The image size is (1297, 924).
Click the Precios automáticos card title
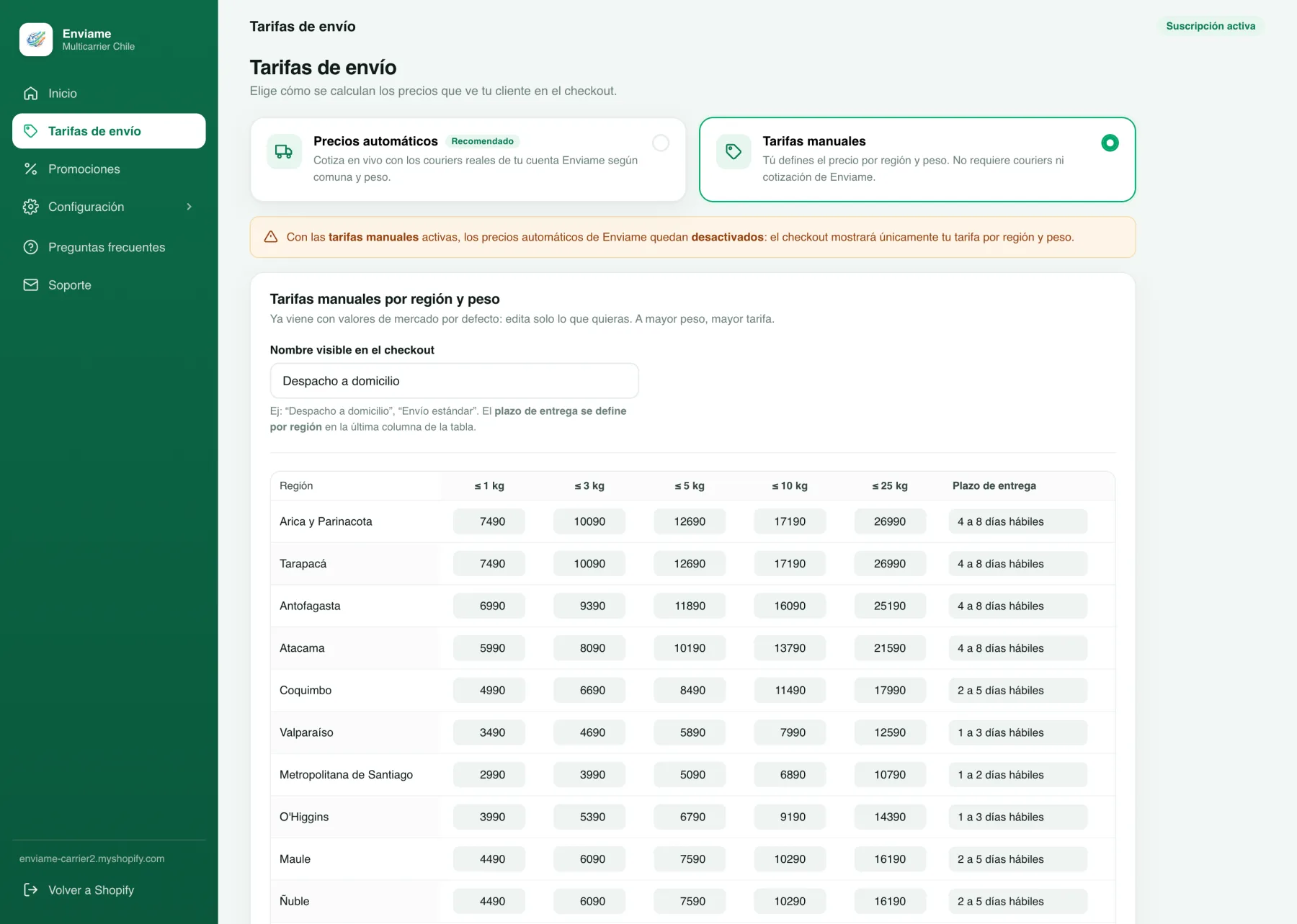click(x=375, y=141)
